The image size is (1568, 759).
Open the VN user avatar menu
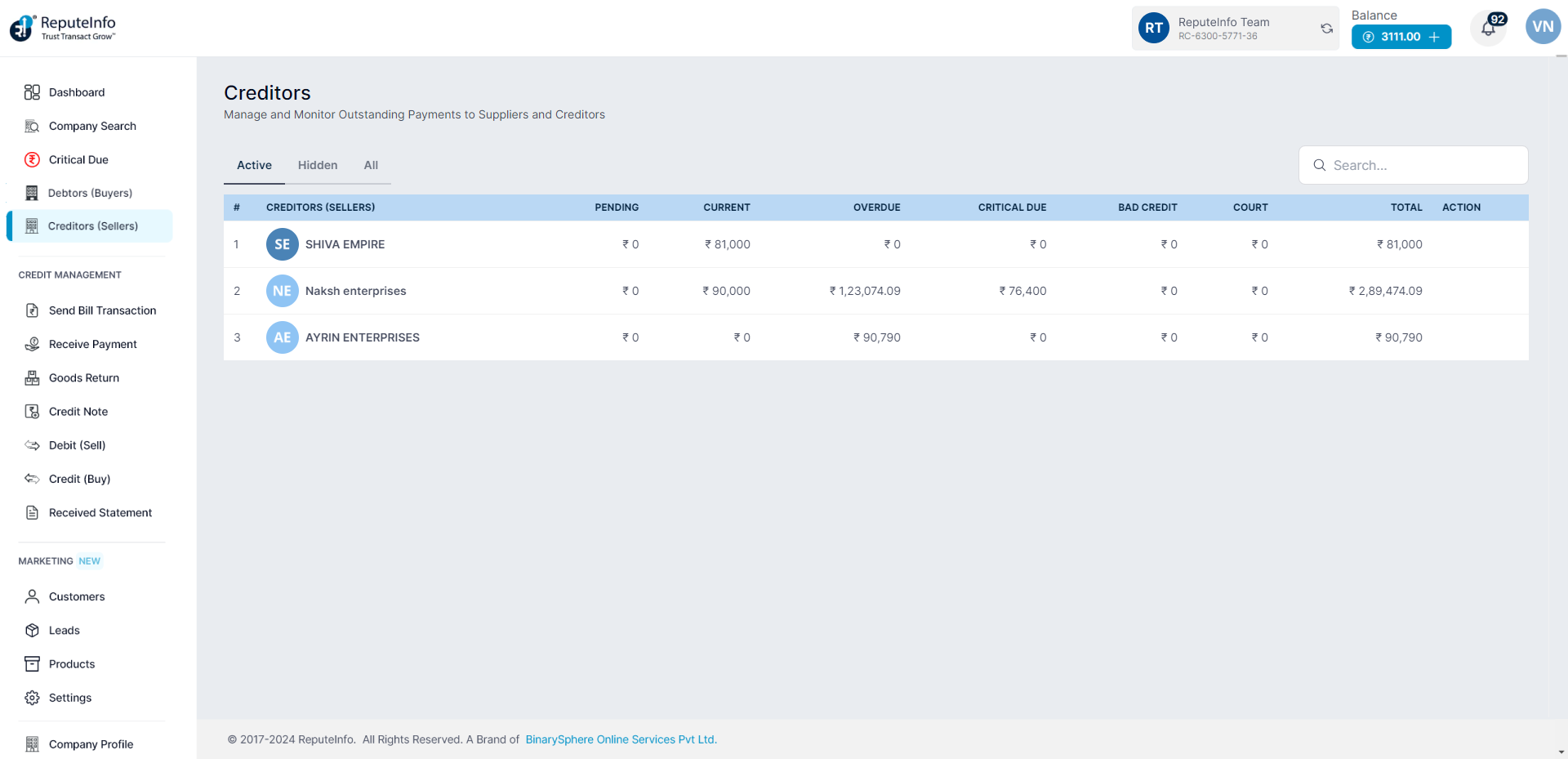point(1542,27)
